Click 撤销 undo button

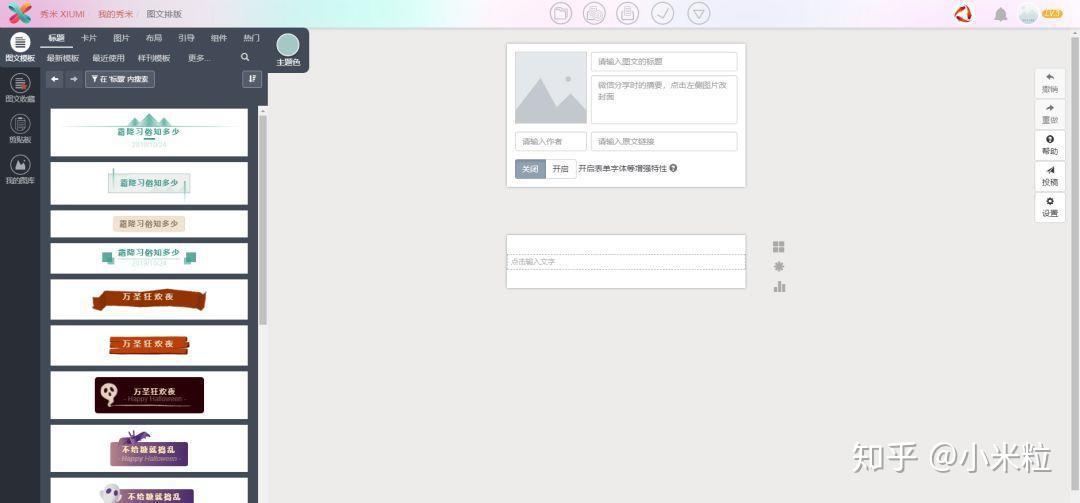point(1050,83)
